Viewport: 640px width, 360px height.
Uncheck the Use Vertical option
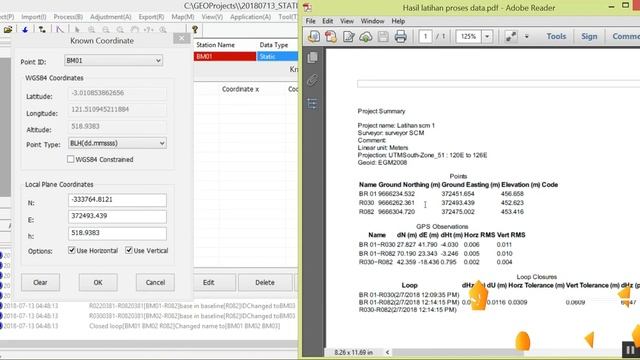point(129,250)
